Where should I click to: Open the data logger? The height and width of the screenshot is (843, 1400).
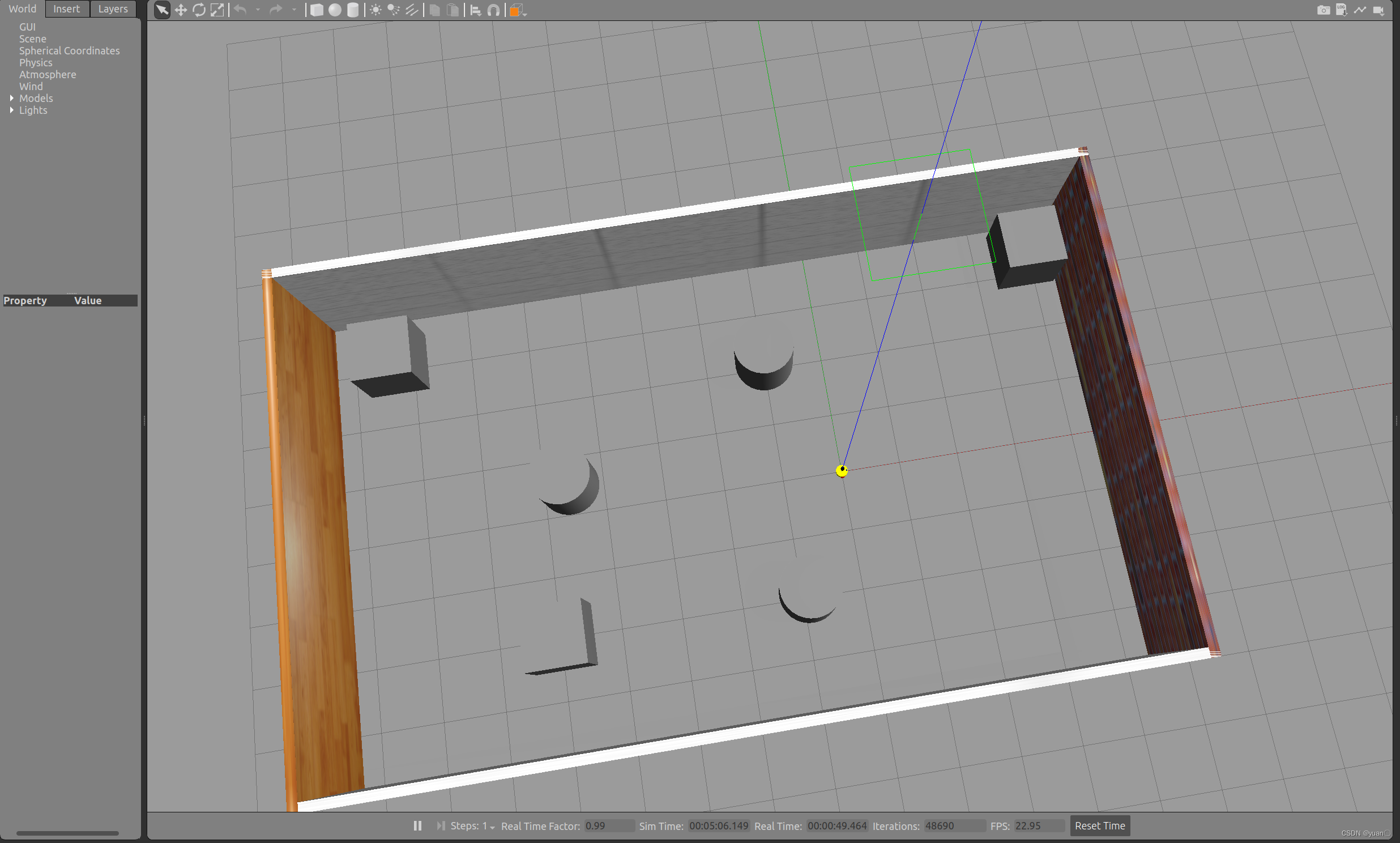(1341, 10)
